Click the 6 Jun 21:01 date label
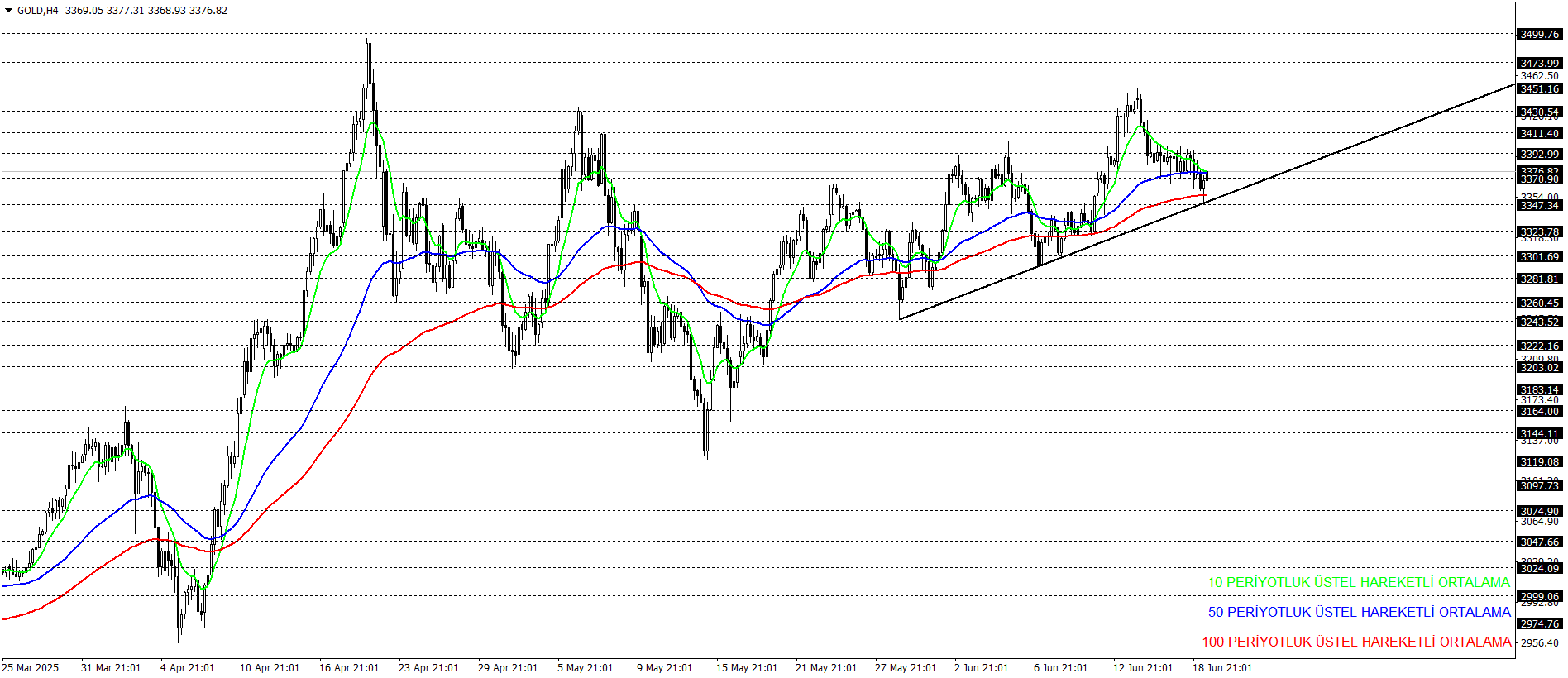Screen dimensions: 1568x678 point(1061,667)
